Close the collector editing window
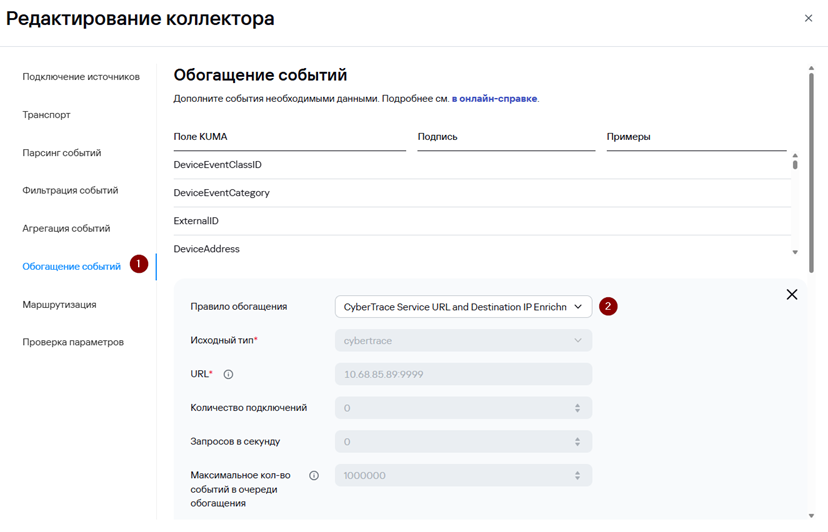The width and height of the screenshot is (828, 532). click(x=808, y=18)
